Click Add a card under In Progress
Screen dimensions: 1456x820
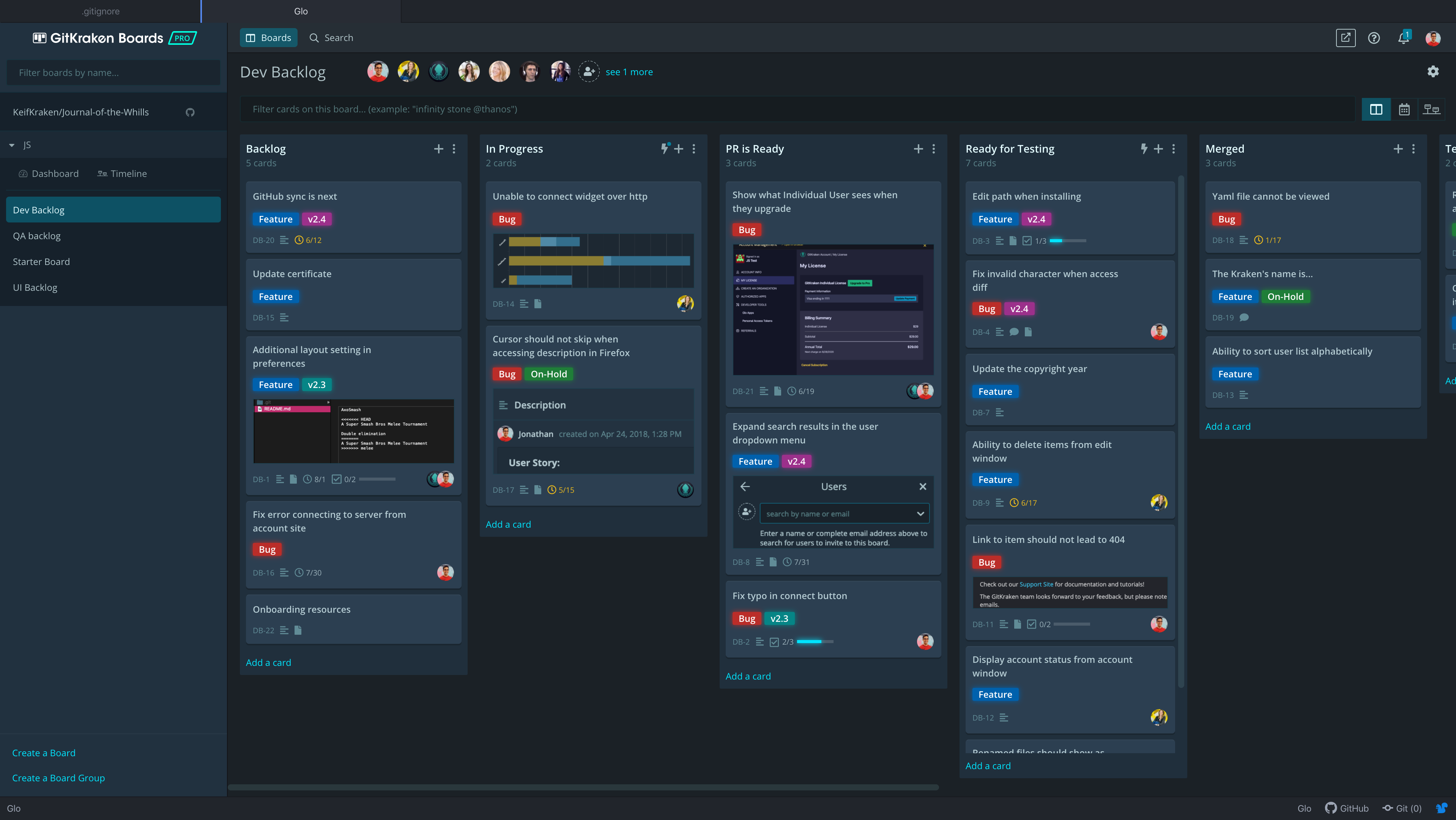pyautogui.click(x=508, y=524)
